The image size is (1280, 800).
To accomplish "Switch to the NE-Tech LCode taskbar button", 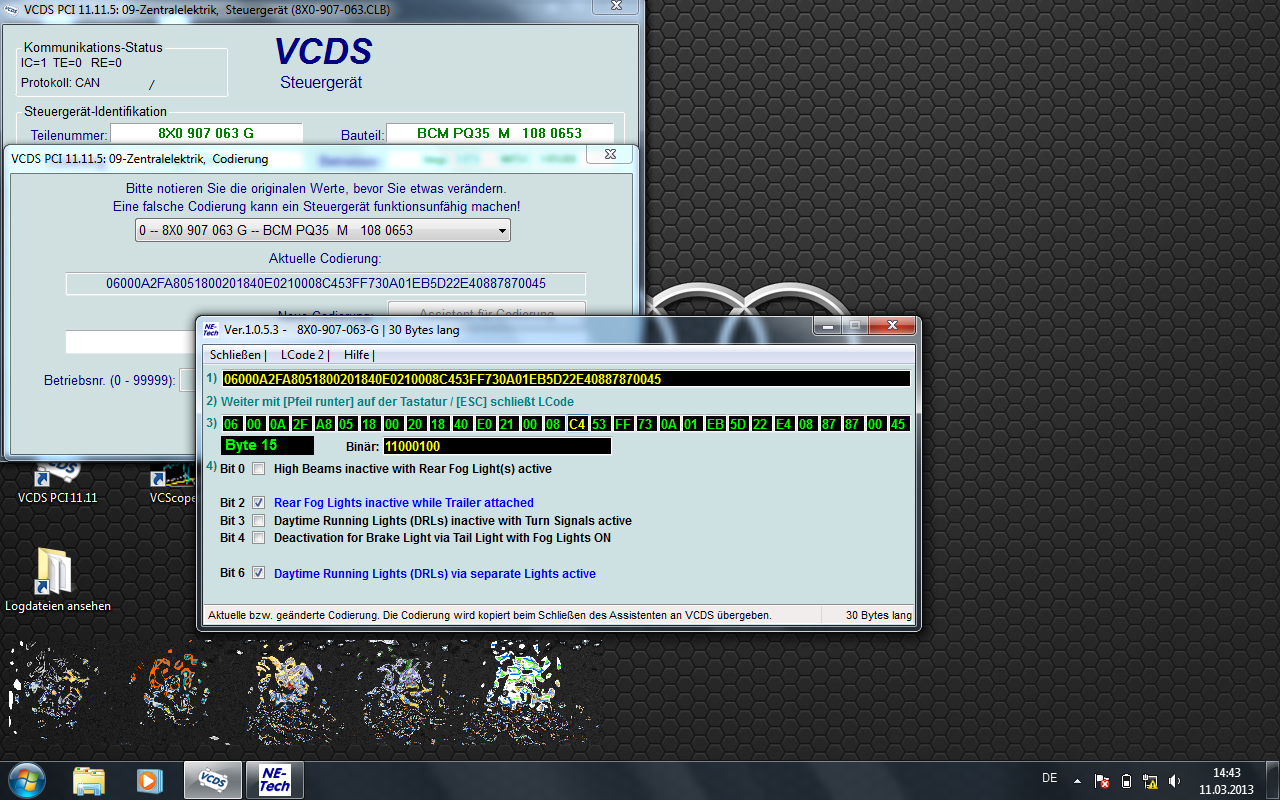I will (x=274, y=780).
